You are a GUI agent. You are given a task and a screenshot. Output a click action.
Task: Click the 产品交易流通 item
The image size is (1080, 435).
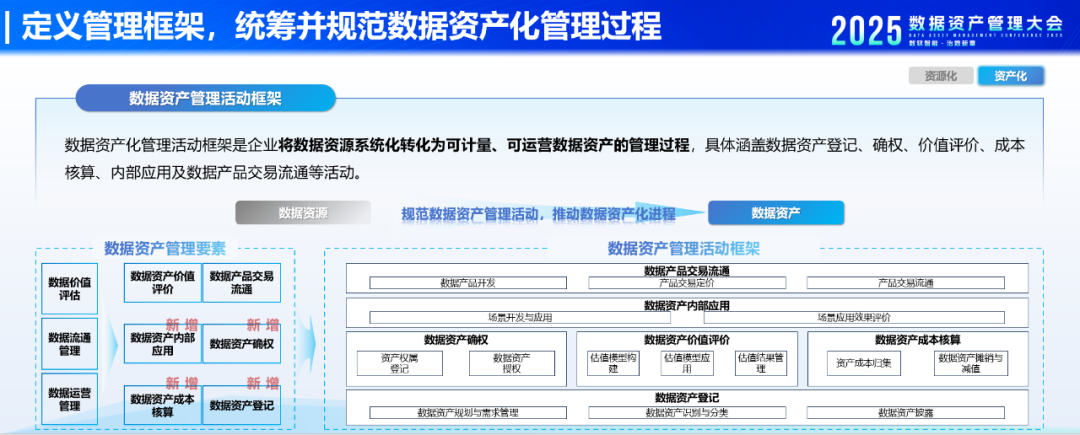tap(905, 282)
